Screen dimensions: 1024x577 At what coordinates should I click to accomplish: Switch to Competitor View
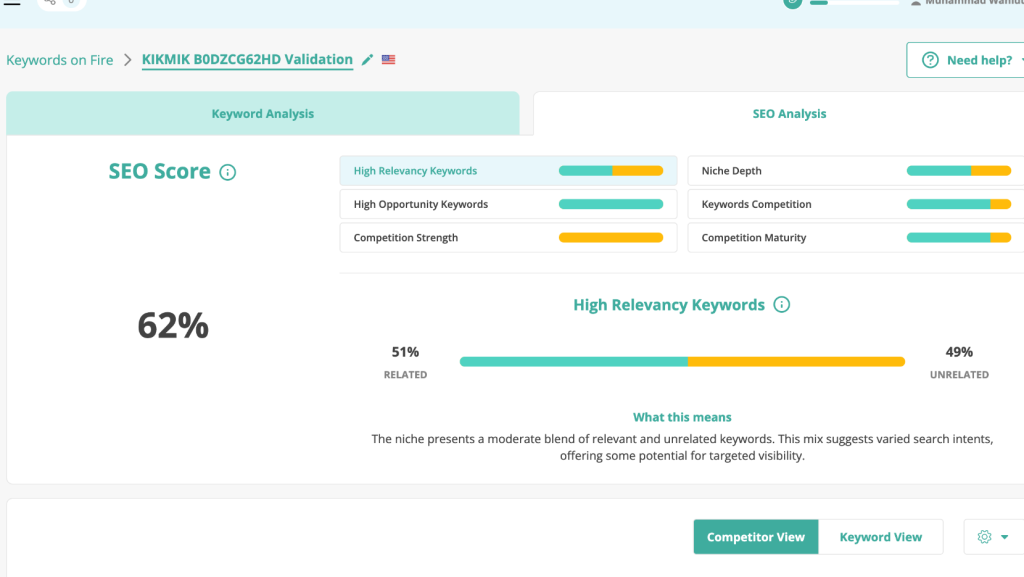(x=756, y=537)
